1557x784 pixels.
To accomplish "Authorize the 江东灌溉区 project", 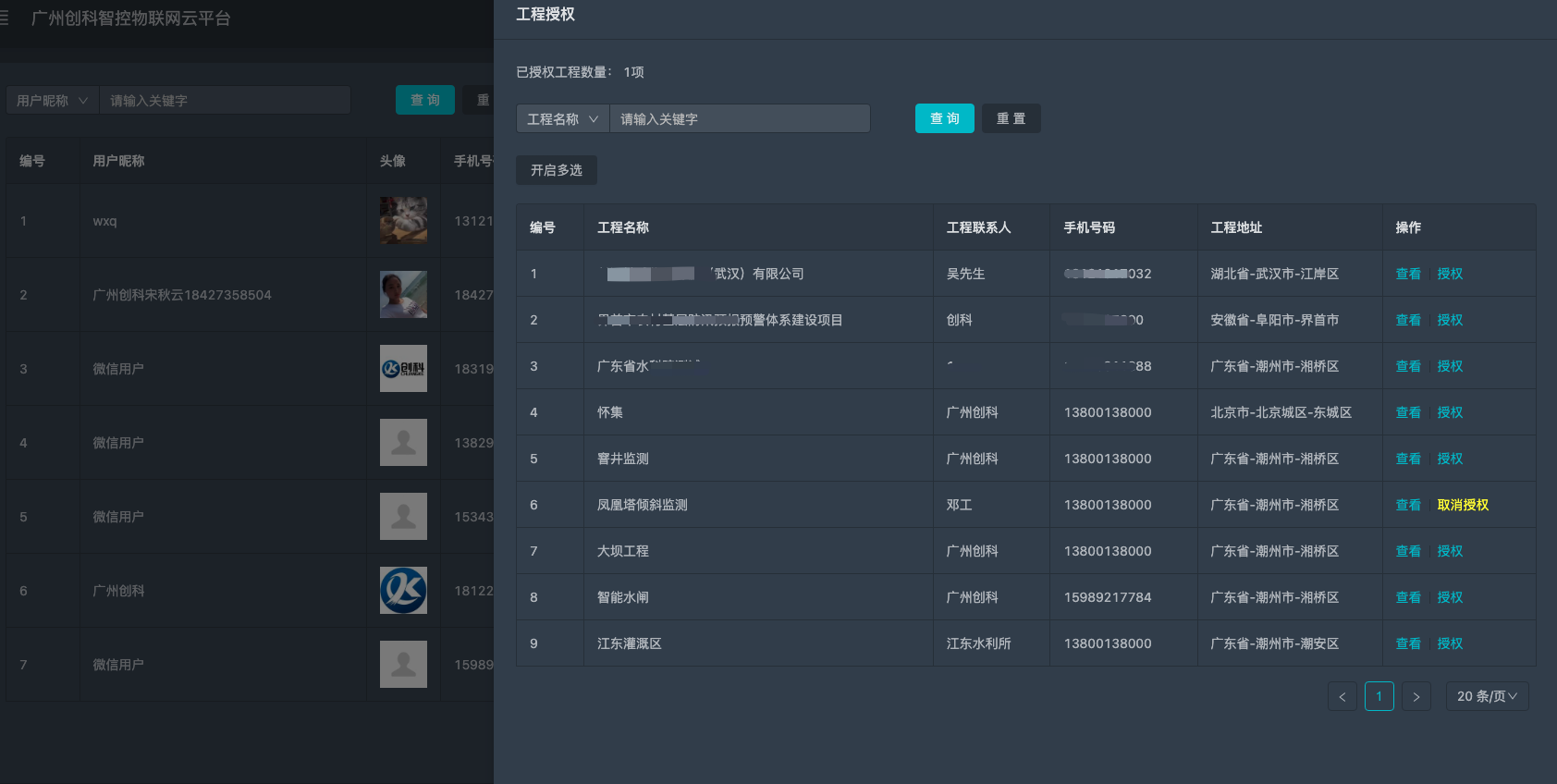I will pos(1450,643).
